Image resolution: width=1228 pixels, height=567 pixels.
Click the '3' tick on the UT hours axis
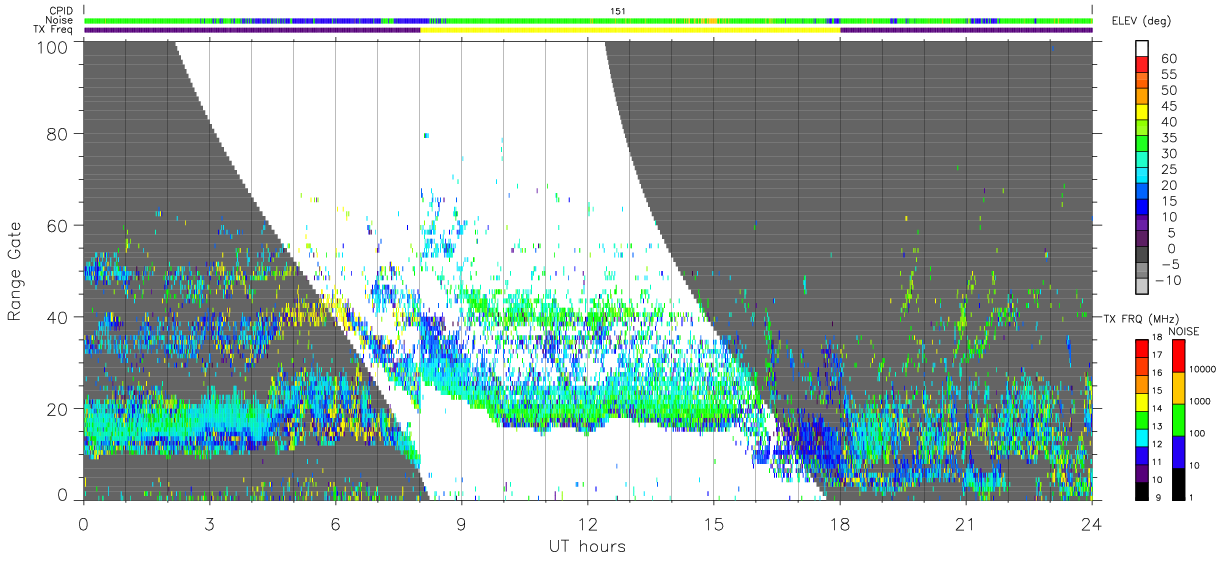(x=209, y=523)
